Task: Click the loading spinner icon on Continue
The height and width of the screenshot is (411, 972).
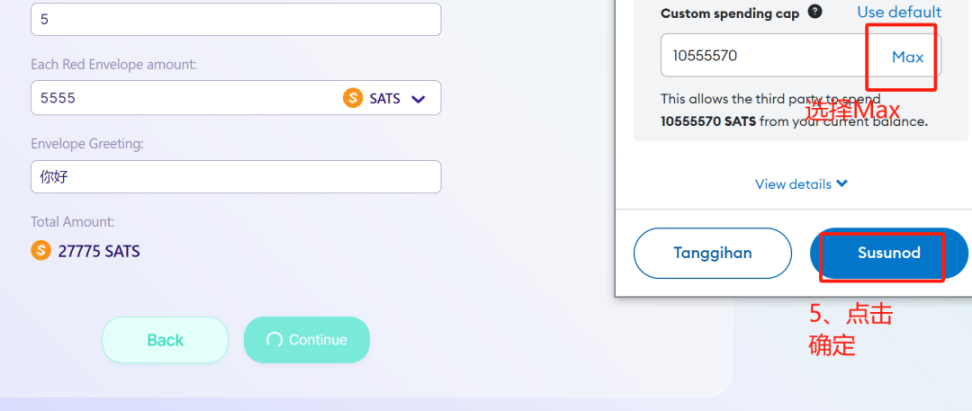Action: point(274,340)
